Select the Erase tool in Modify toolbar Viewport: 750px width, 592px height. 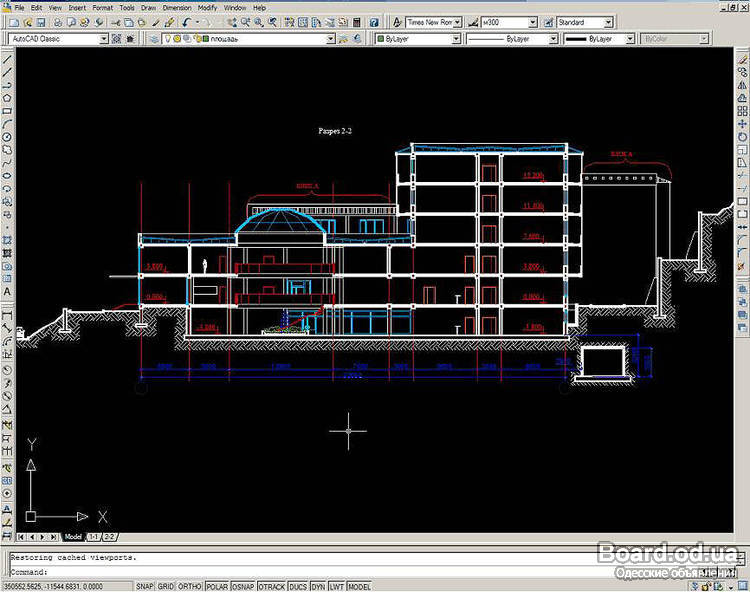tap(742, 59)
